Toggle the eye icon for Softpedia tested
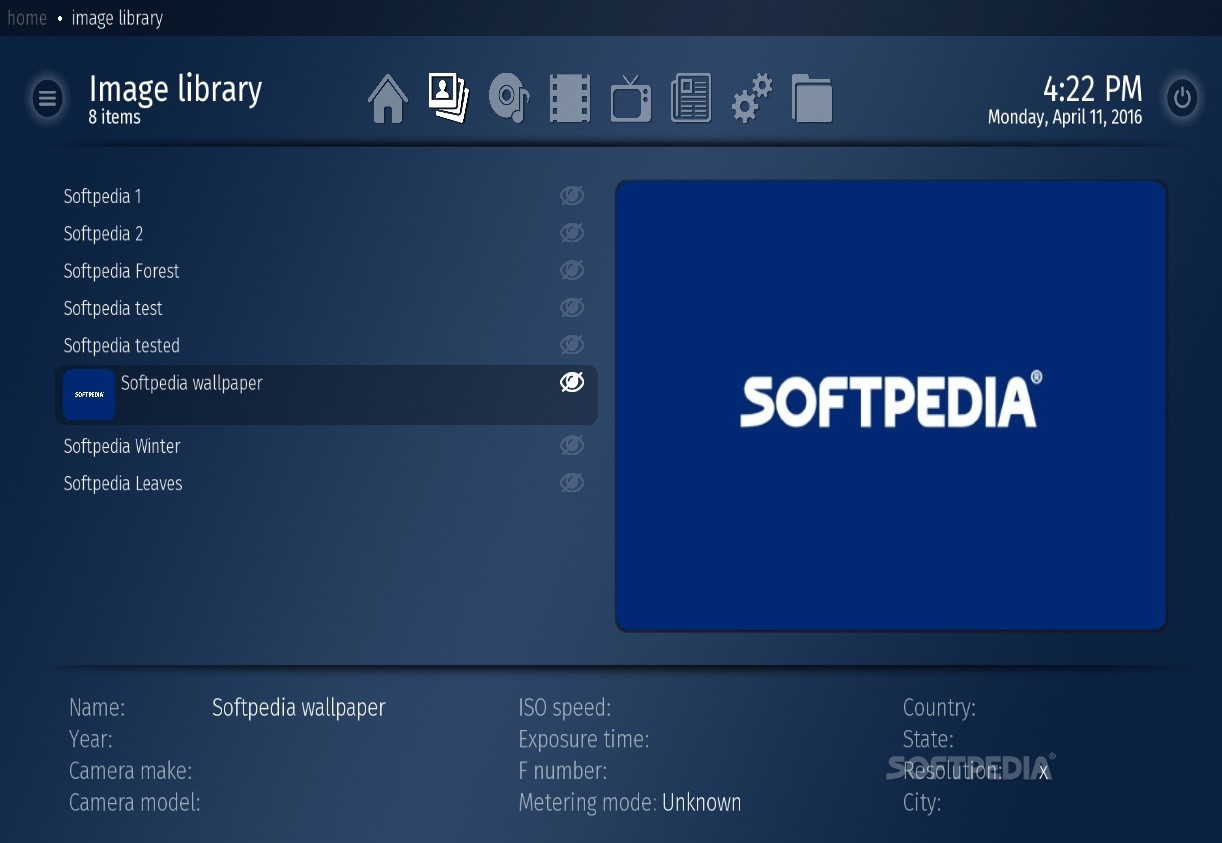Image resolution: width=1222 pixels, height=843 pixels. 572,344
